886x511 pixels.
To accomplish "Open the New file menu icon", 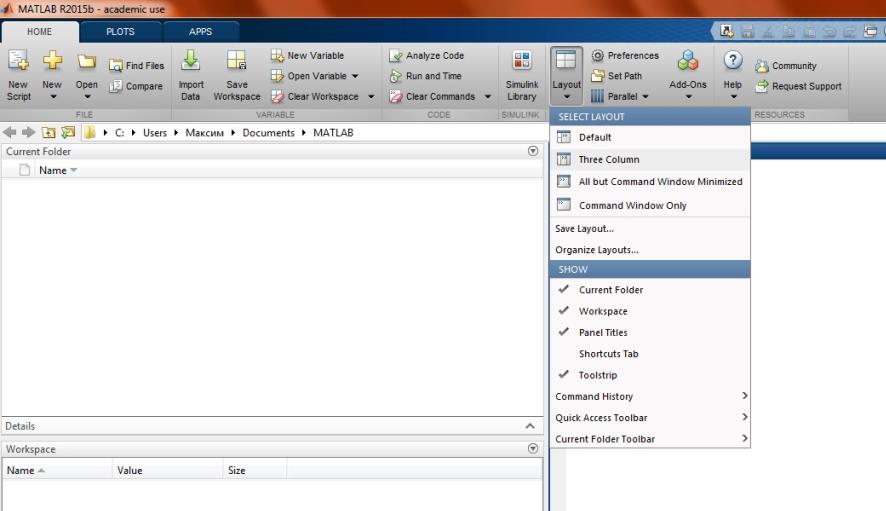I will [x=52, y=60].
